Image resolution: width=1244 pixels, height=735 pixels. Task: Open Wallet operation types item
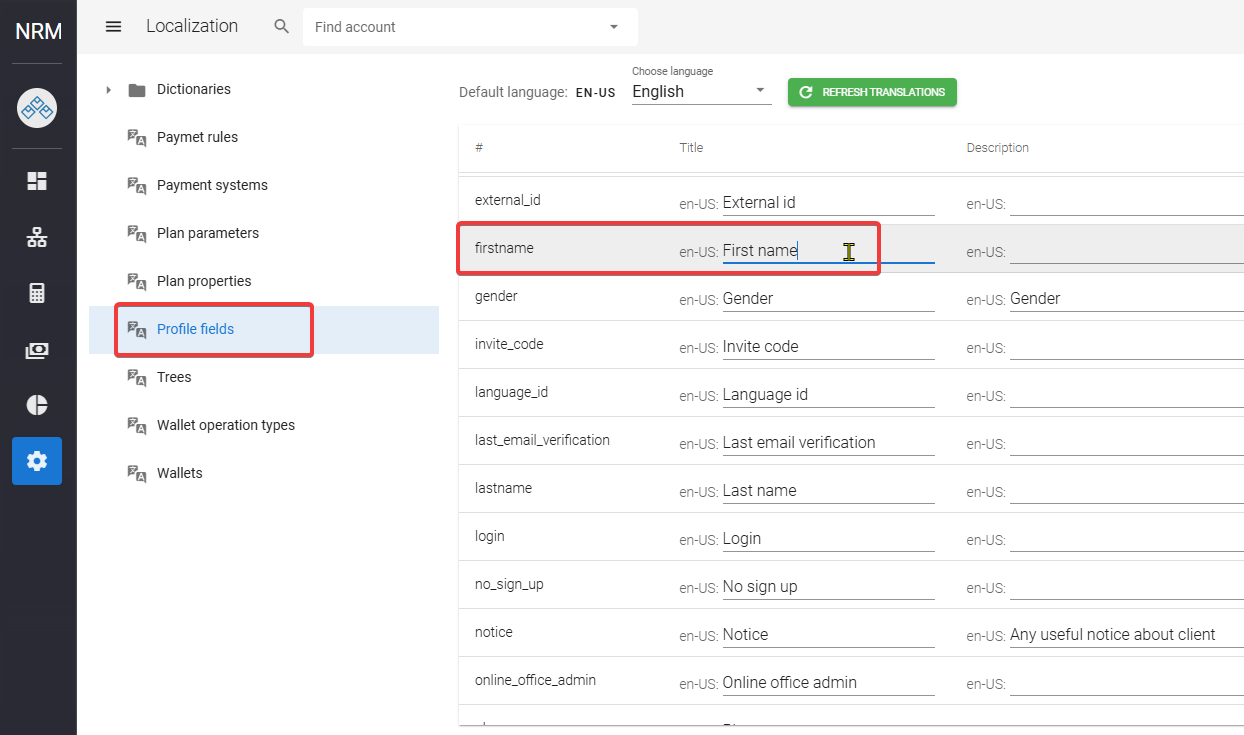[x=225, y=425]
